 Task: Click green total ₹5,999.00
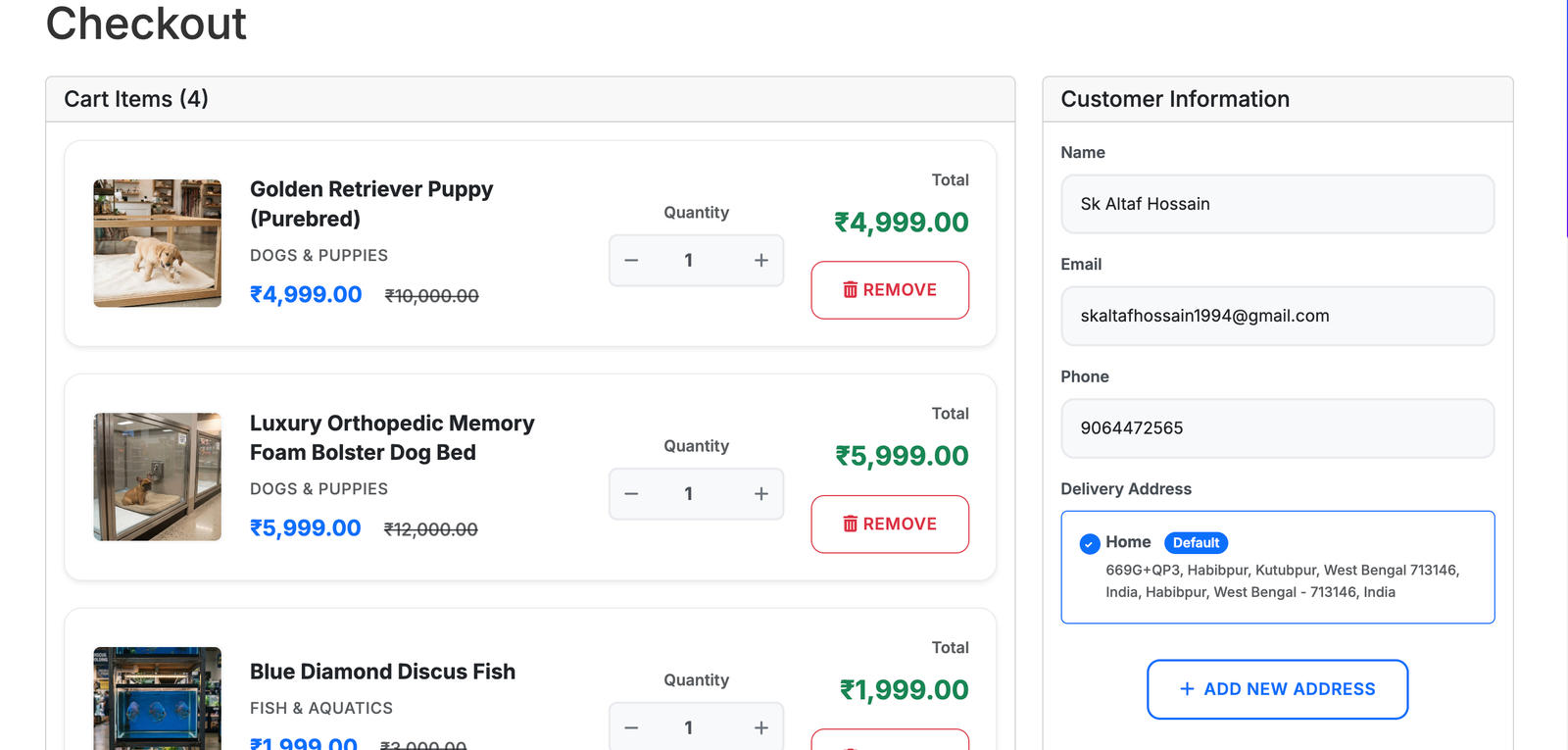click(x=902, y=456)
